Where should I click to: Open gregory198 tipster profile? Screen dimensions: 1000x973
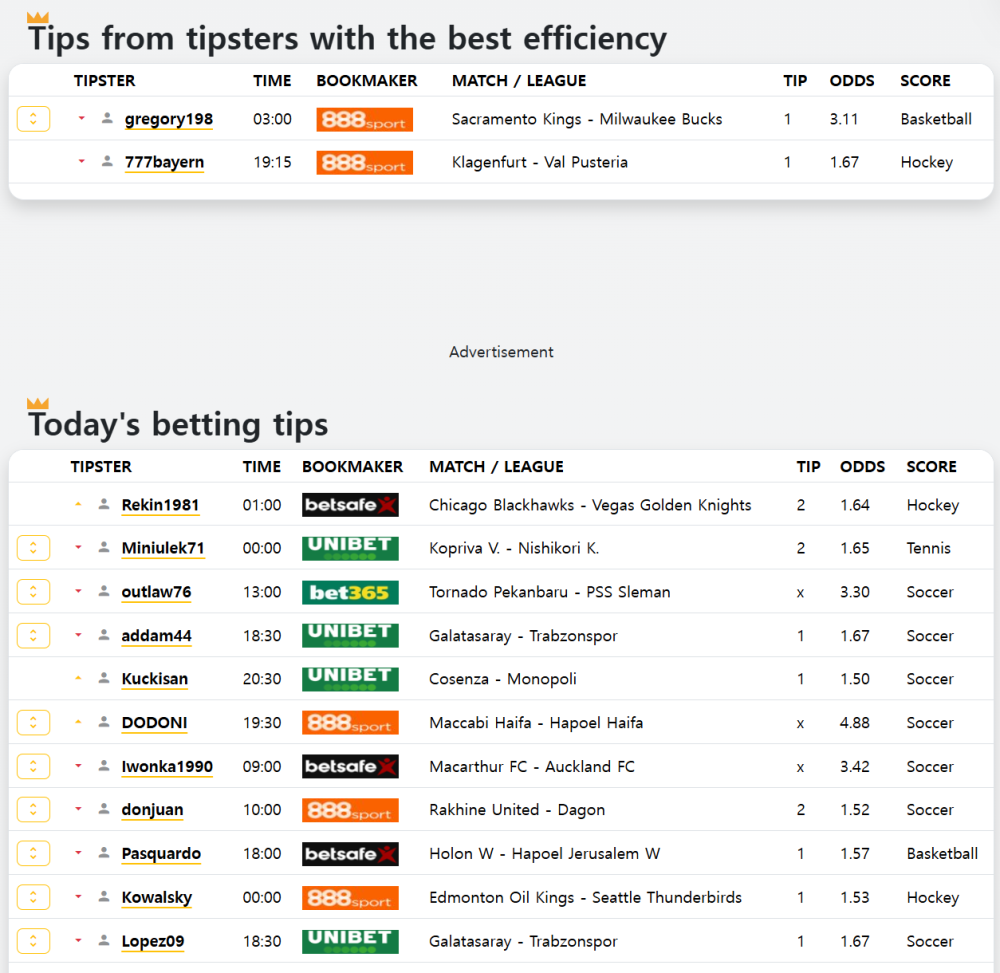point(169,119)
